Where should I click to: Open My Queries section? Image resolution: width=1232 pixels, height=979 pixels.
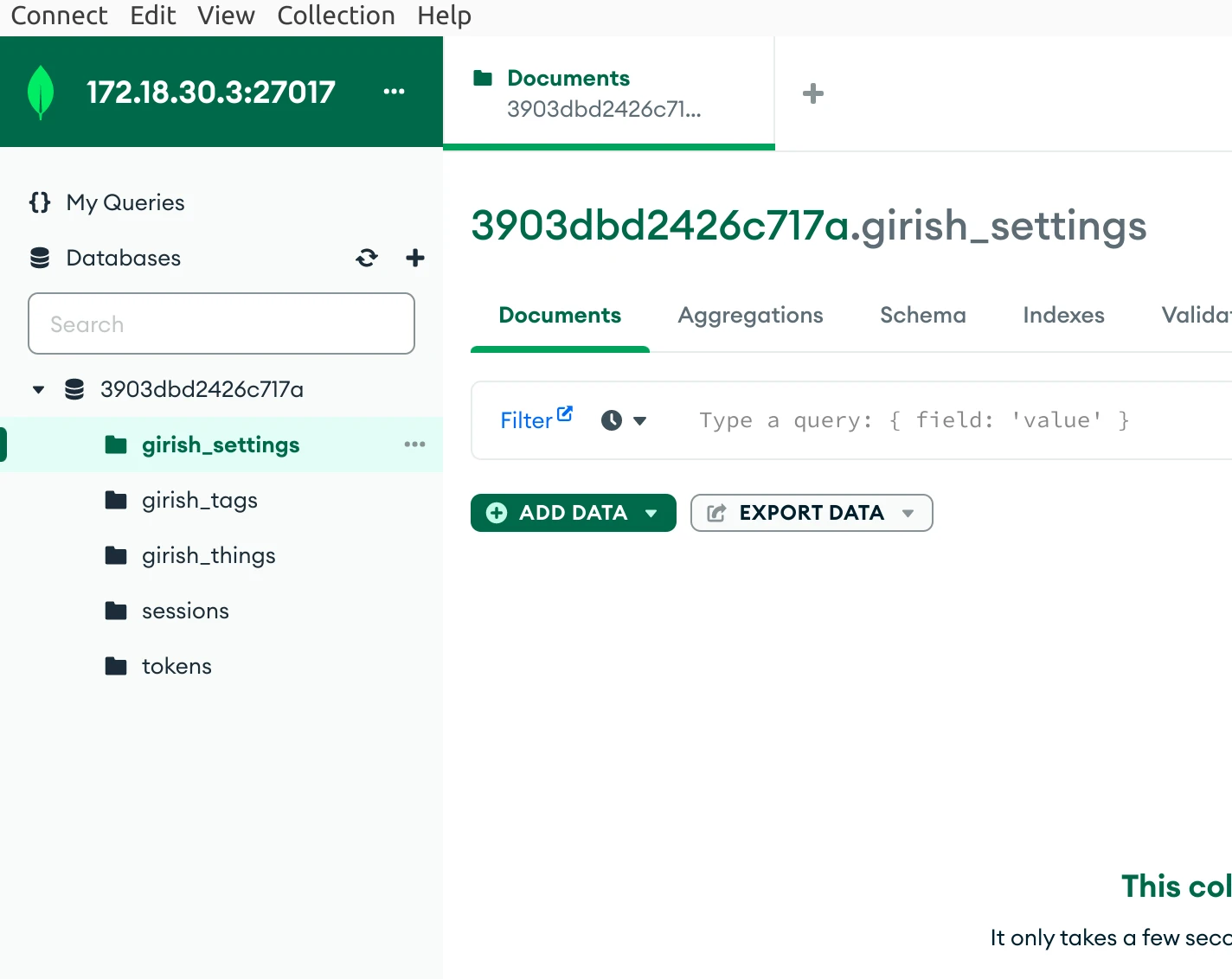coord(125,202)
